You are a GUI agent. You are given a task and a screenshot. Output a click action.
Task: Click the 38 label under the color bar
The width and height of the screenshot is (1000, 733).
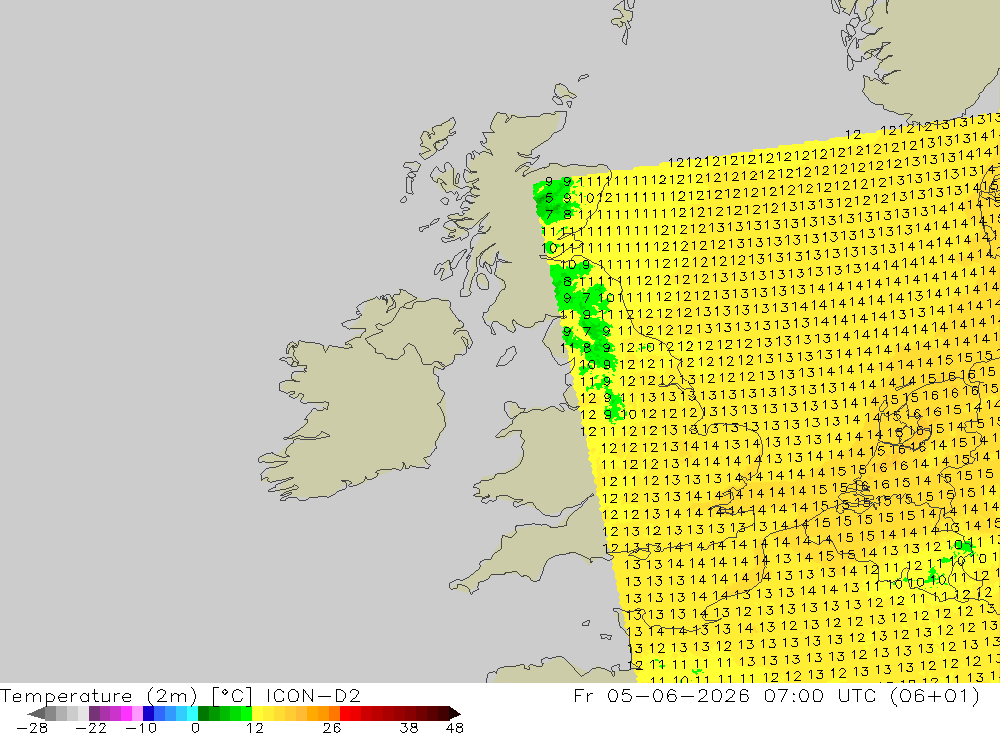409,727
